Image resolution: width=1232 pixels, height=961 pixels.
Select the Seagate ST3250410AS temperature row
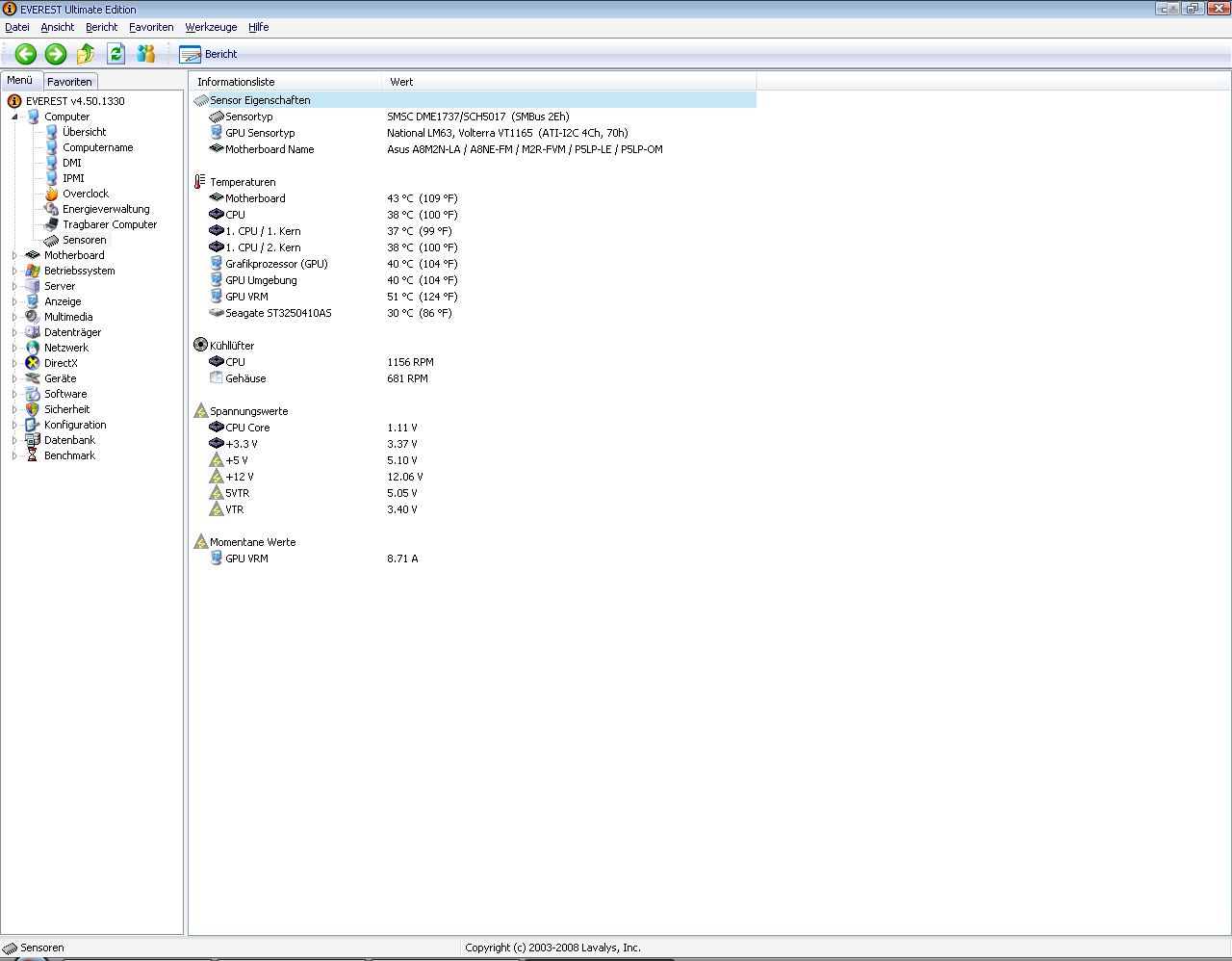coord(474,313)
